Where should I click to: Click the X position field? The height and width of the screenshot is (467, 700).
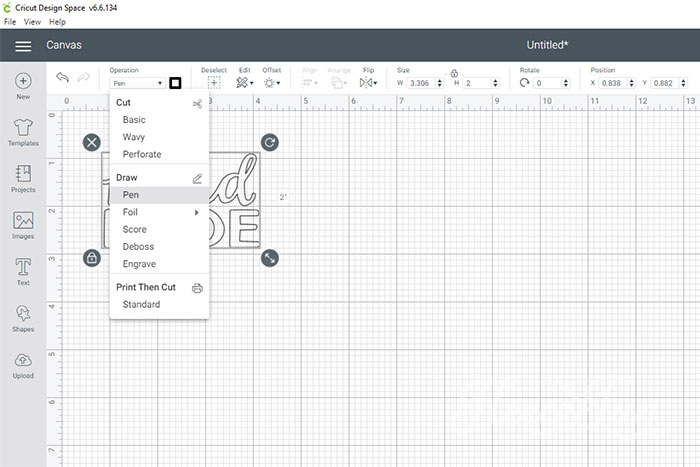click(613, 83)
